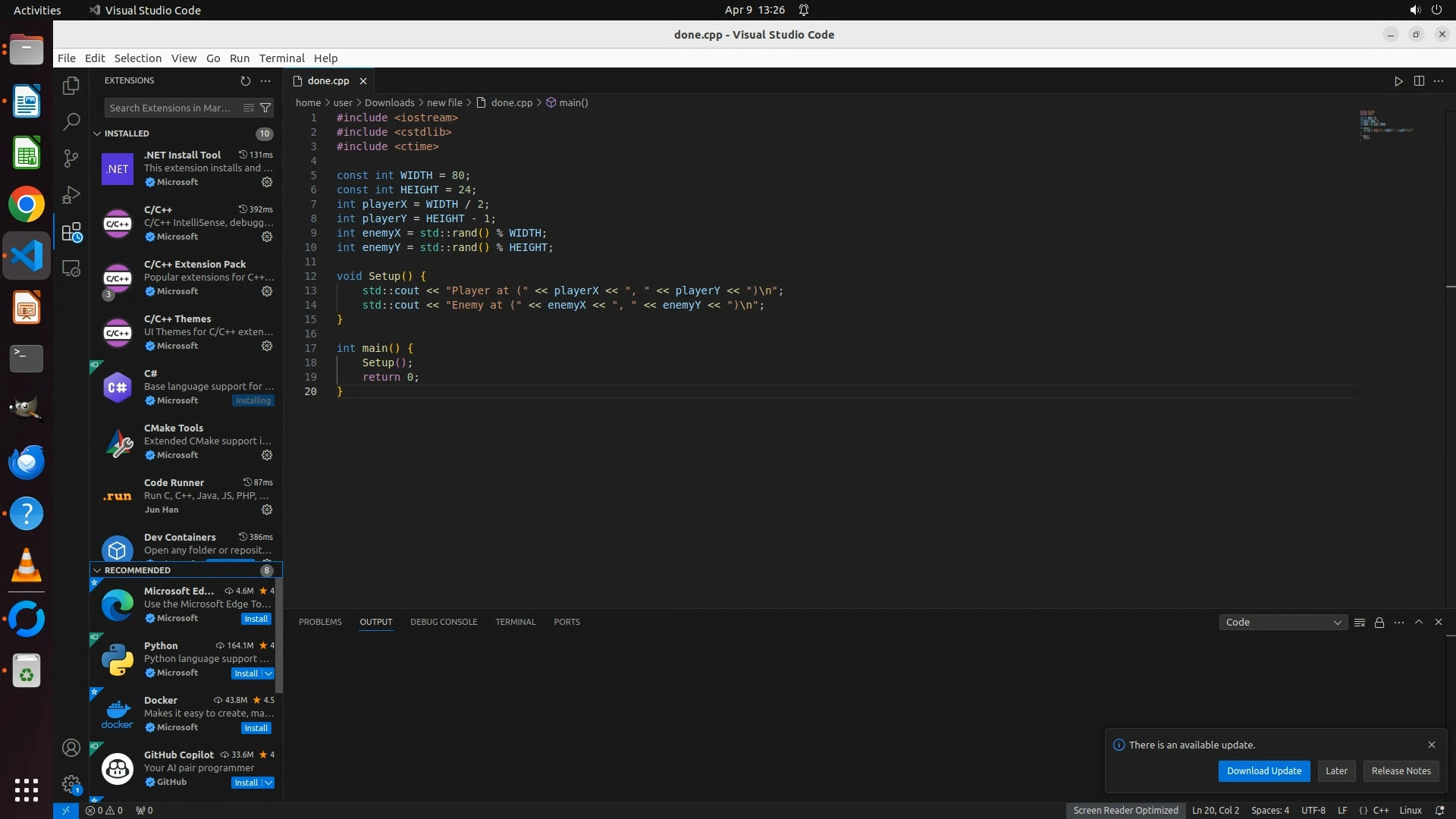The width and height of the screenshot is (1456, 819).
Task: Collapse the INSTALLED extensions section
Action: 97,133
